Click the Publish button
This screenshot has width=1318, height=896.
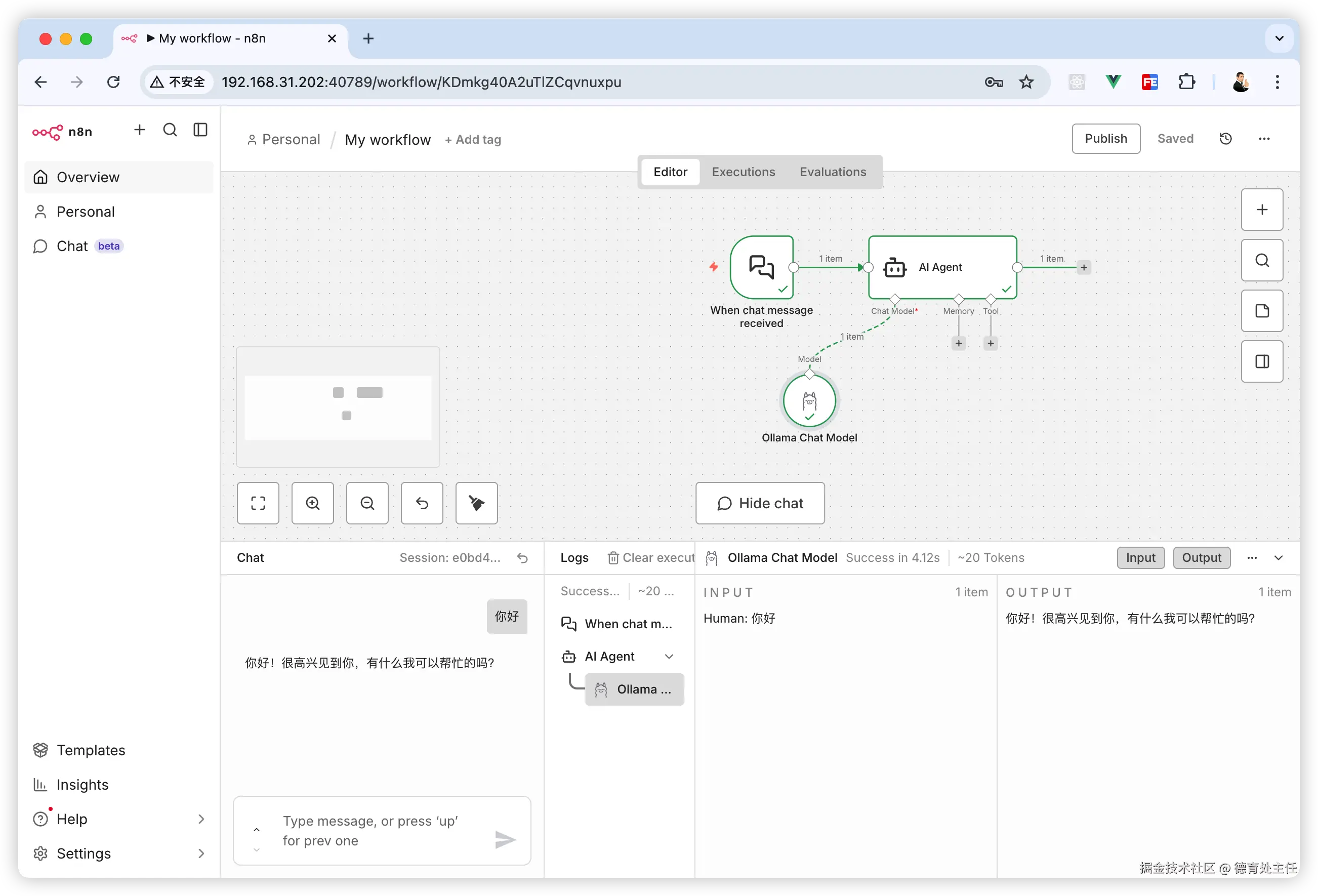click(1105, 139)
